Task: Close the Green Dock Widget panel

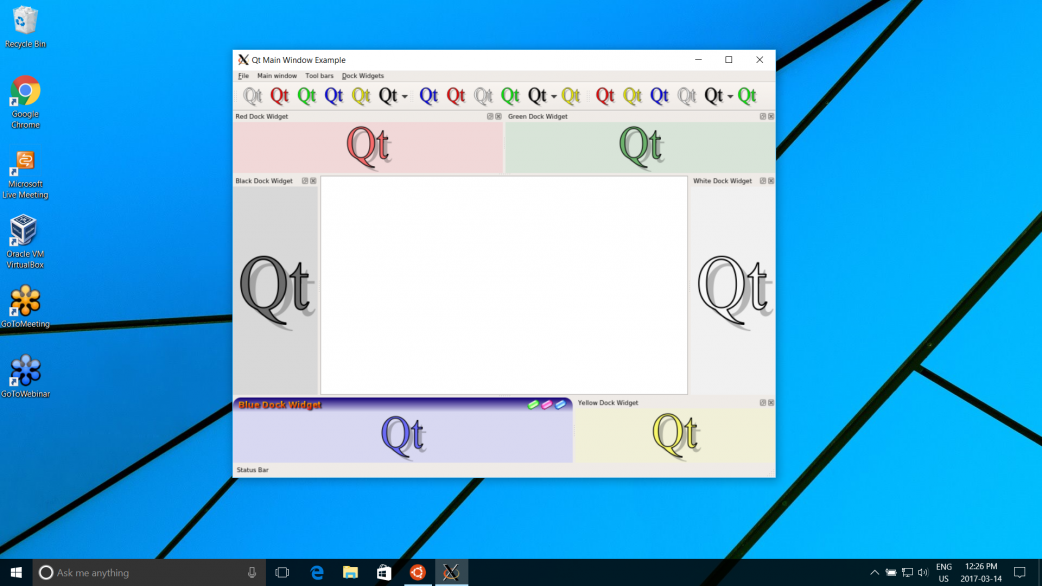Action: point(771,116)
